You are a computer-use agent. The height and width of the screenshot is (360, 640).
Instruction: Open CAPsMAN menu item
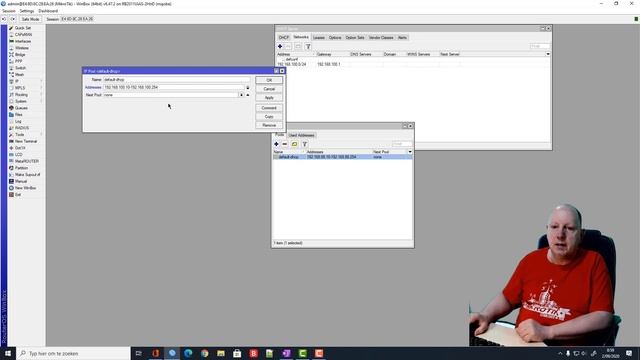pyautogui.click(x=23, y=35)
